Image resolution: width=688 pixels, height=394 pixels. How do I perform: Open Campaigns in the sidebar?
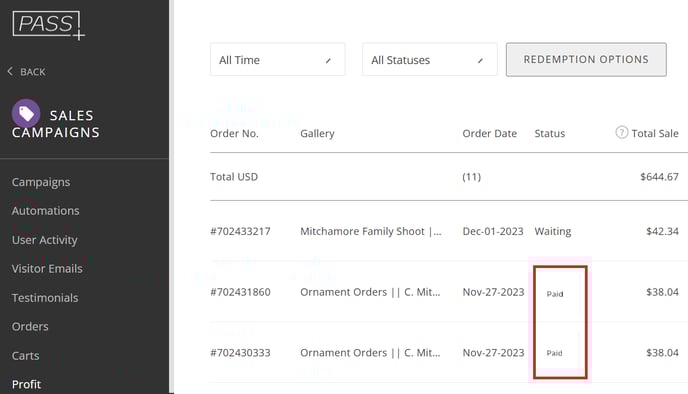pos(41,182)
